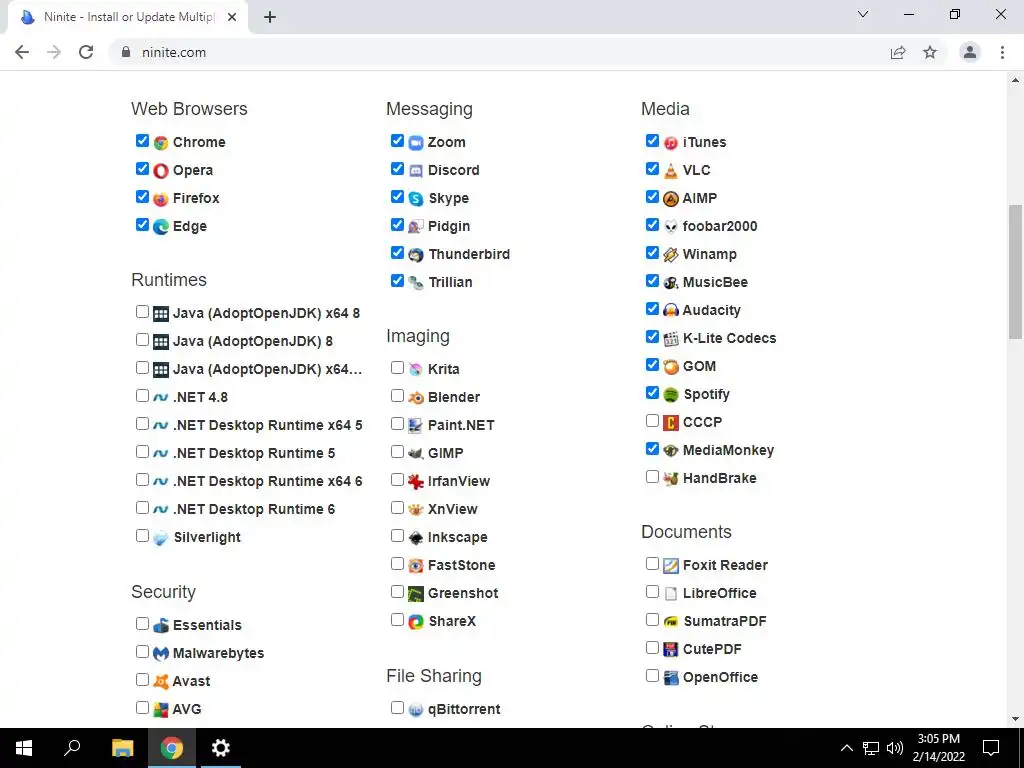
Task: Check the Paint.NET checkbox
Action: point(397,424)
